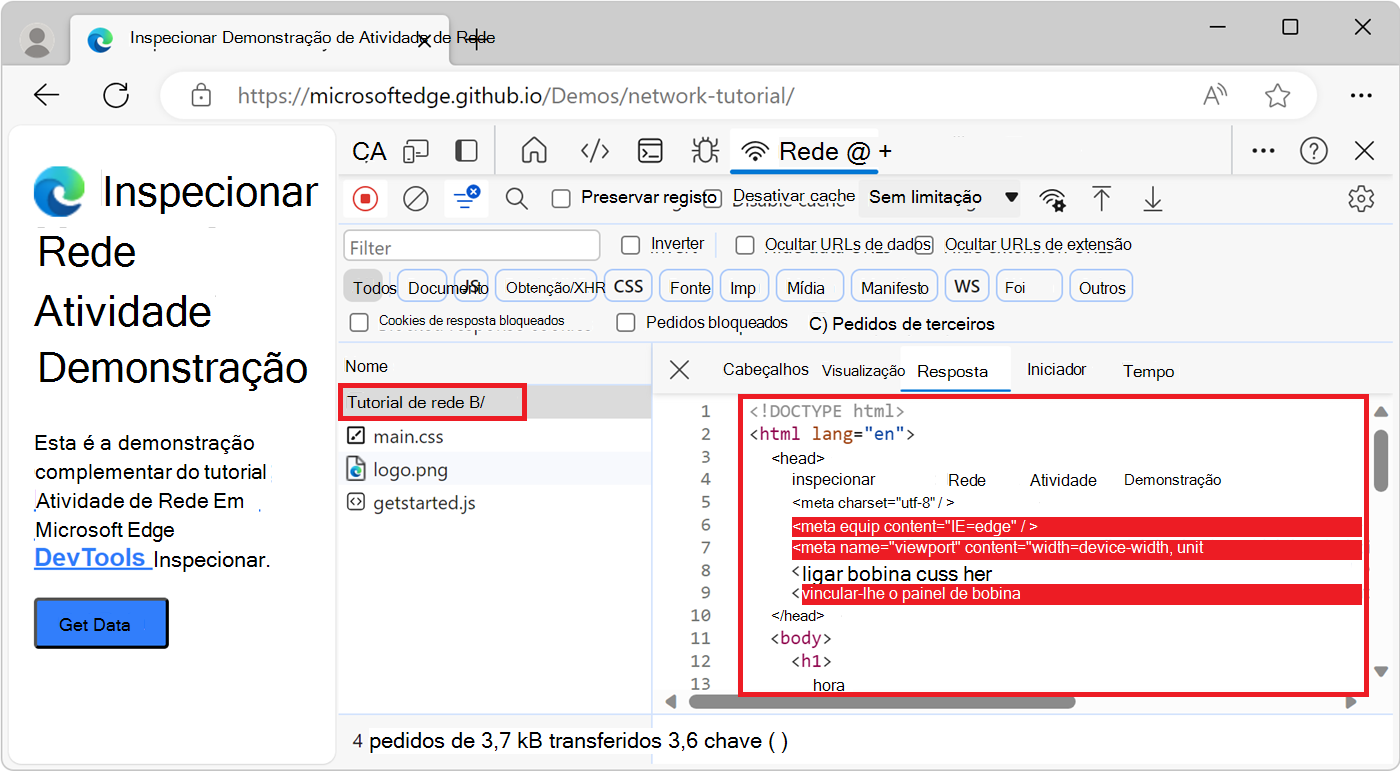Click the horizontal scrollbar in response pane

[880, 702]
